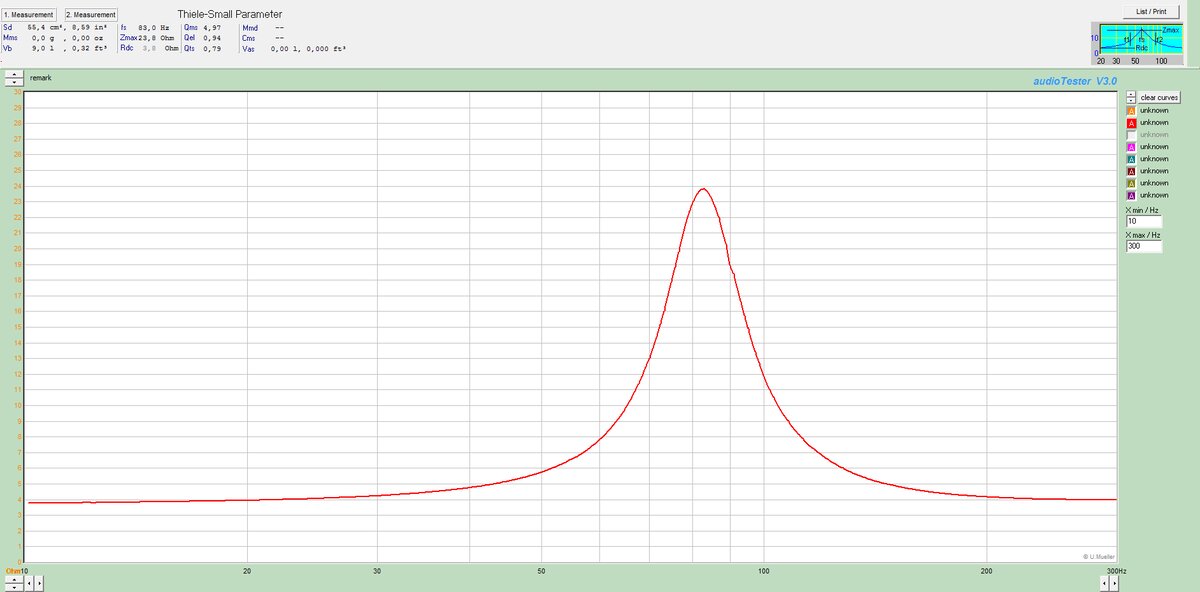Select the dark maroon curve A icon
This screenshot has height=592, width=1200.
[1132, 171]
